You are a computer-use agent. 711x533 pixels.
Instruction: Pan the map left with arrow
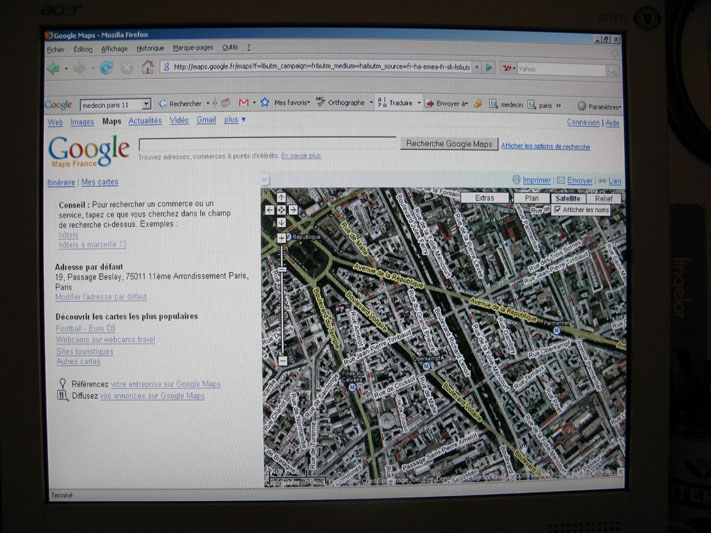pos(269,210)
